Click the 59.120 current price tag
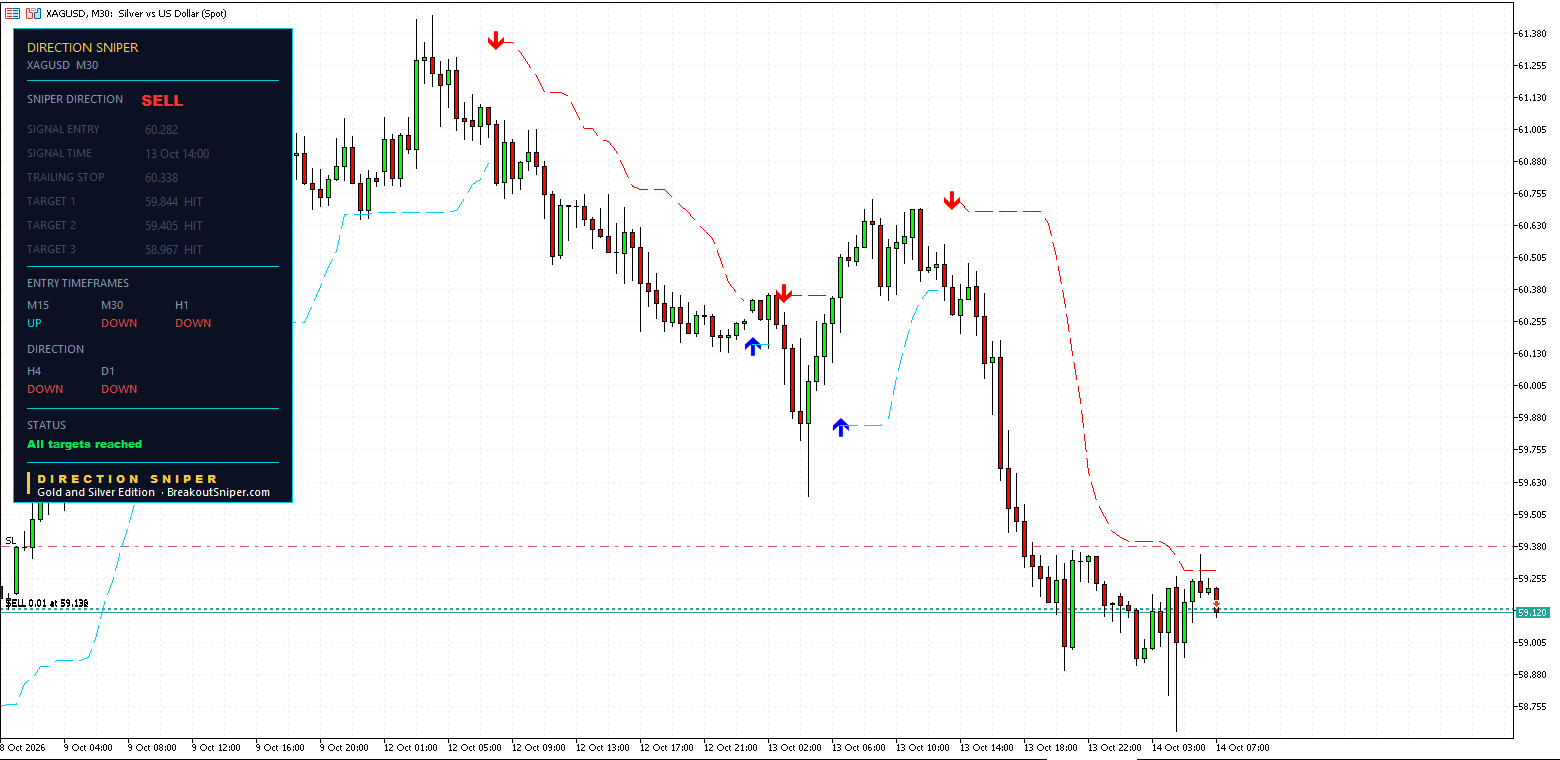 tap(1533, 612)
